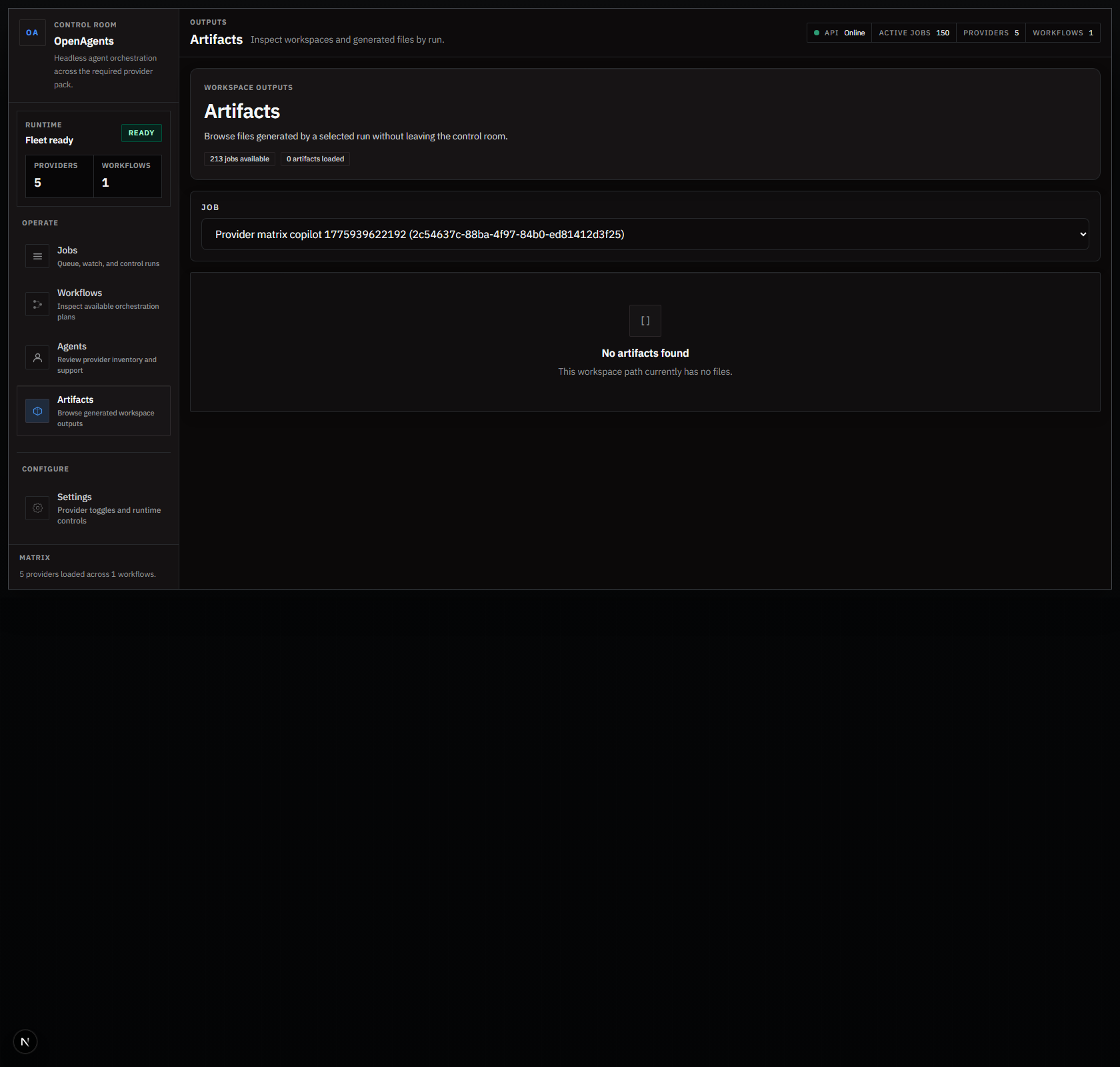
Task: Click the Workflows branching icon
Action: click(37, 304)
